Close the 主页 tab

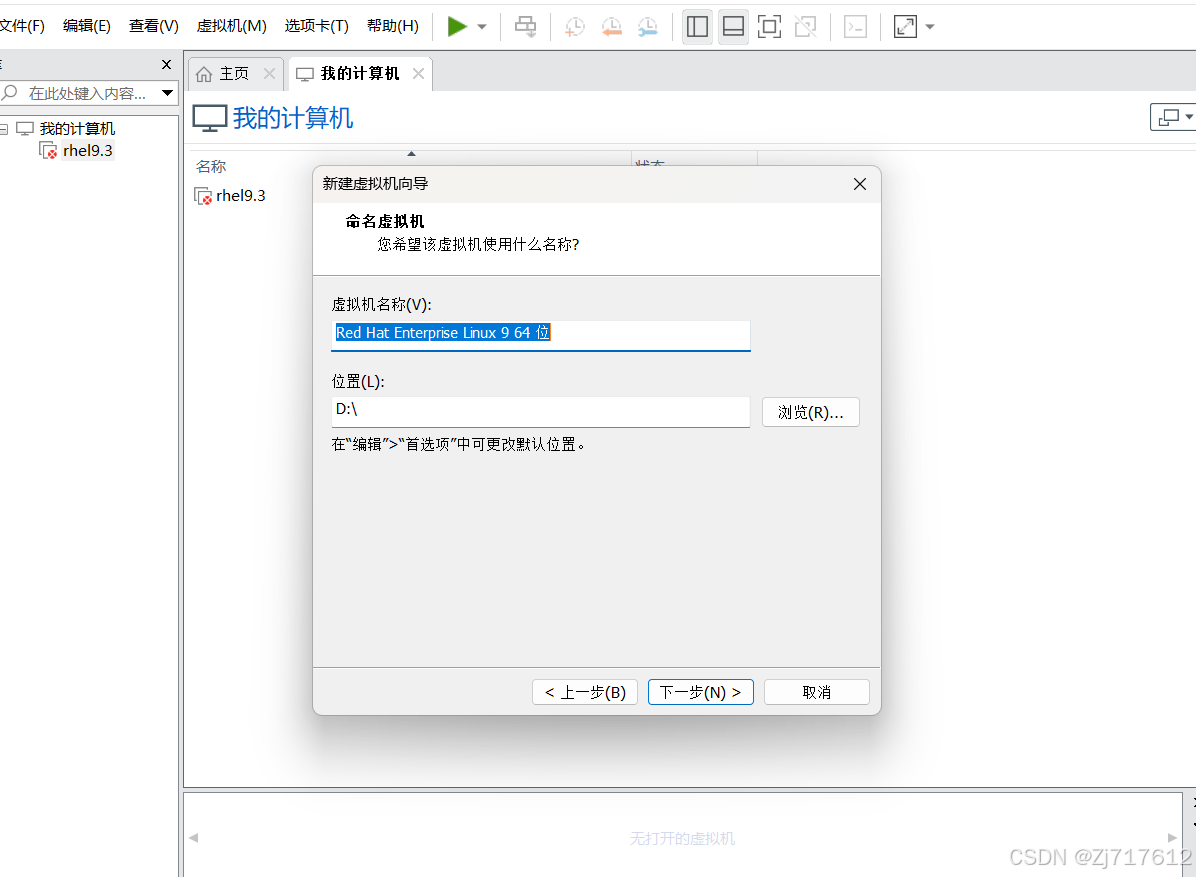coord(269,73)
